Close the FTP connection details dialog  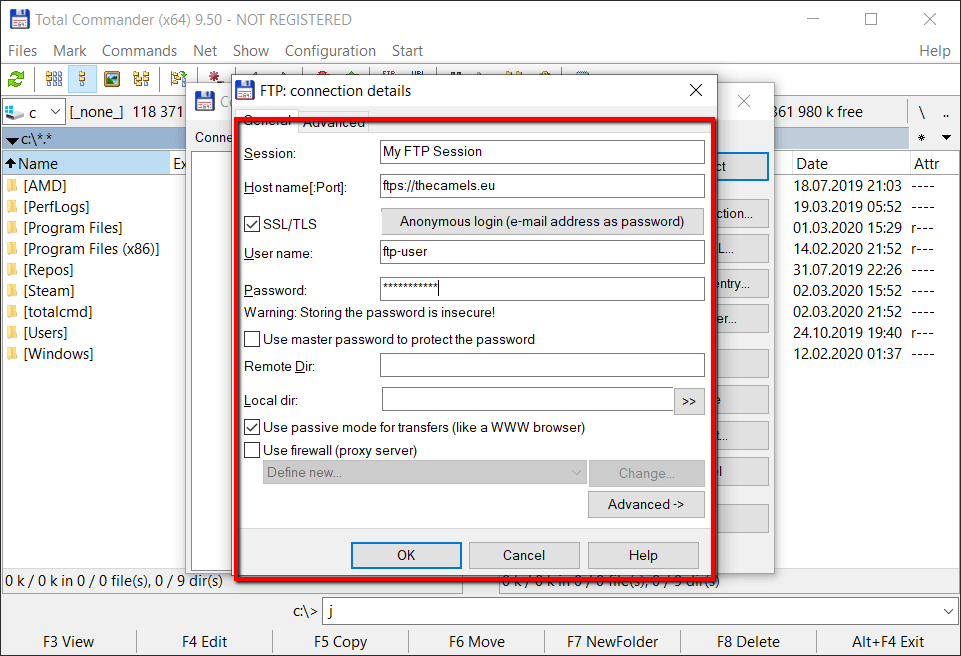point(696,91)
